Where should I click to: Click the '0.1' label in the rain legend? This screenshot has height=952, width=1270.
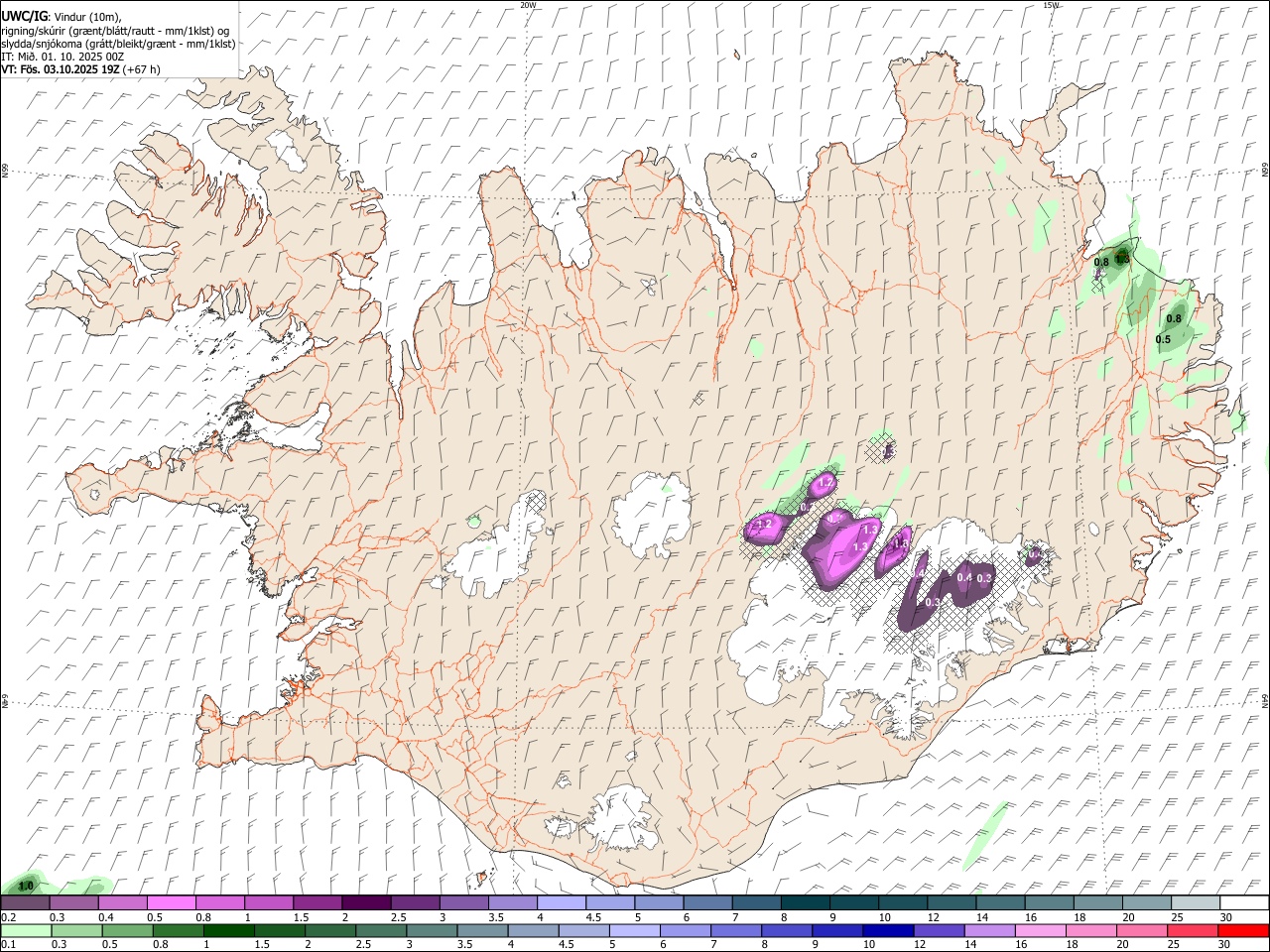click(x=8, y=945)
